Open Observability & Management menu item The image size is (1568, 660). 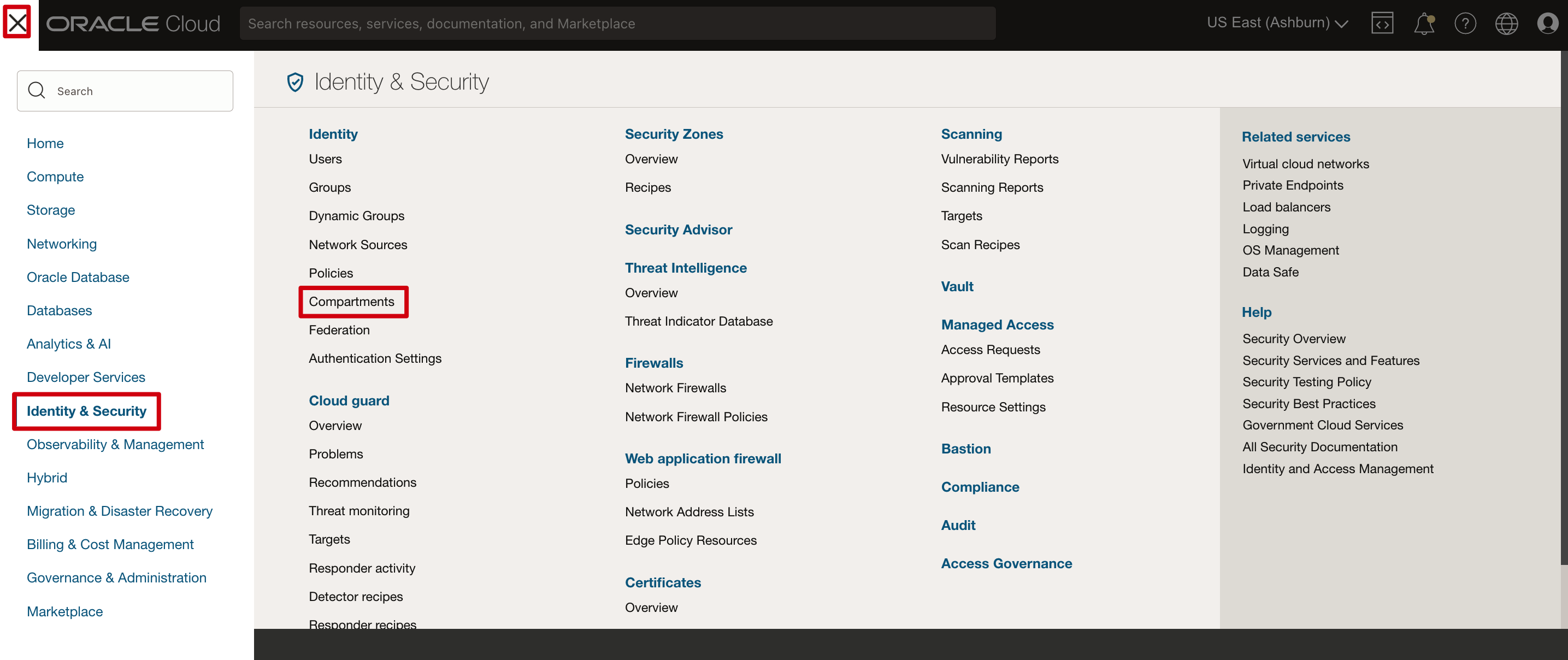[115, 445]
